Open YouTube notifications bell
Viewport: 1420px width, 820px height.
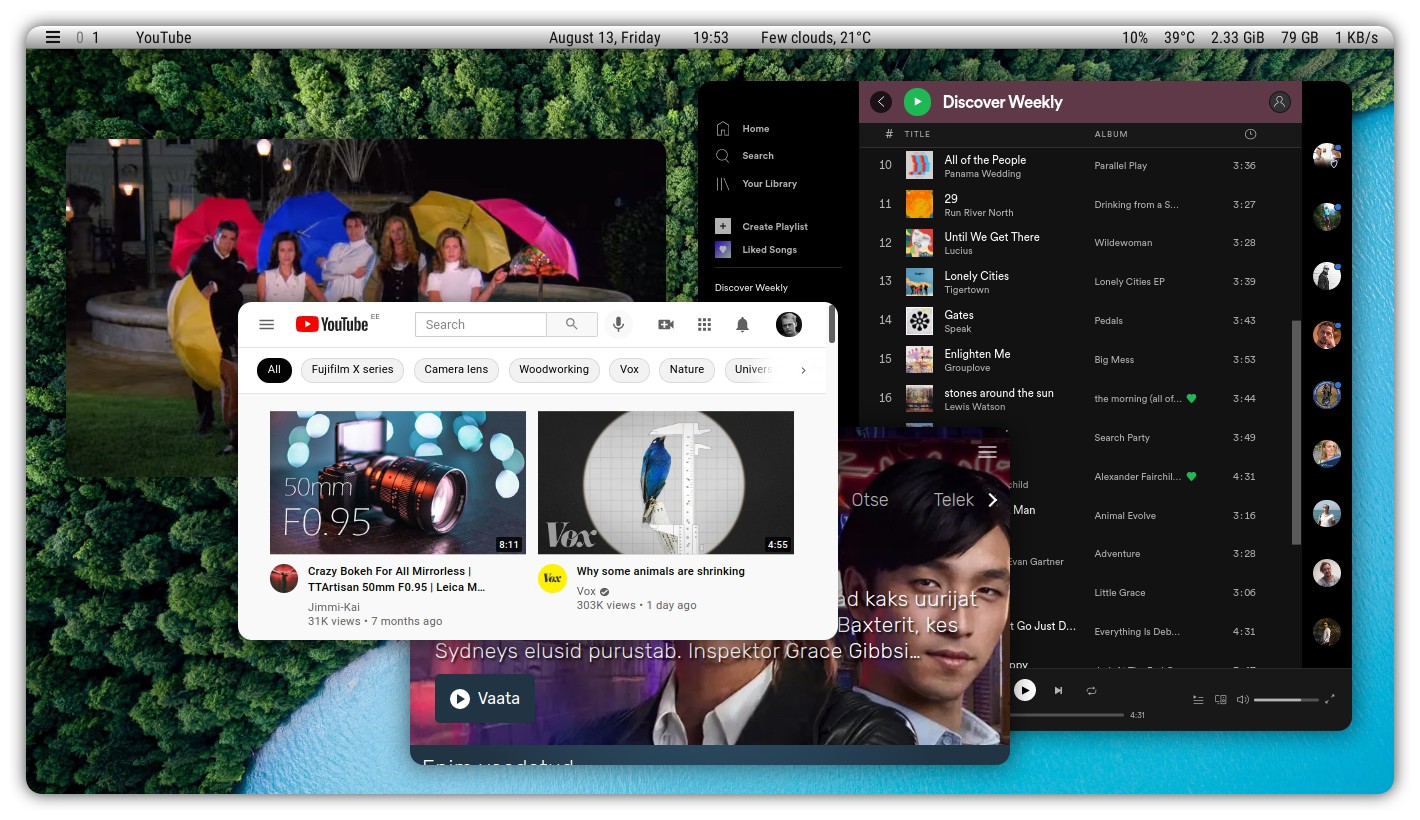pos(742,324)
